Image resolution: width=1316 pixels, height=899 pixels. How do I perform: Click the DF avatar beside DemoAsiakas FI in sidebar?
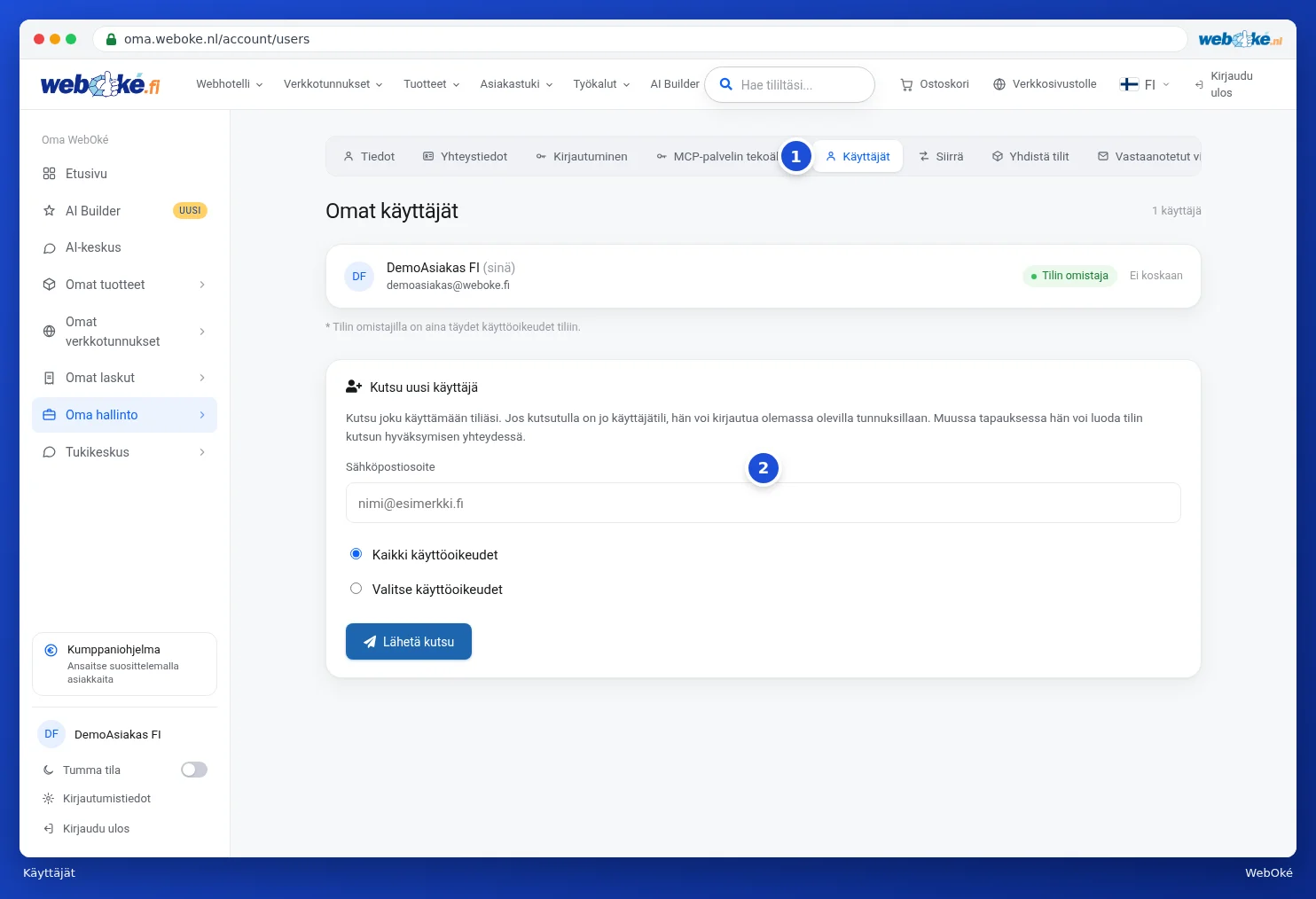point(51,734)
